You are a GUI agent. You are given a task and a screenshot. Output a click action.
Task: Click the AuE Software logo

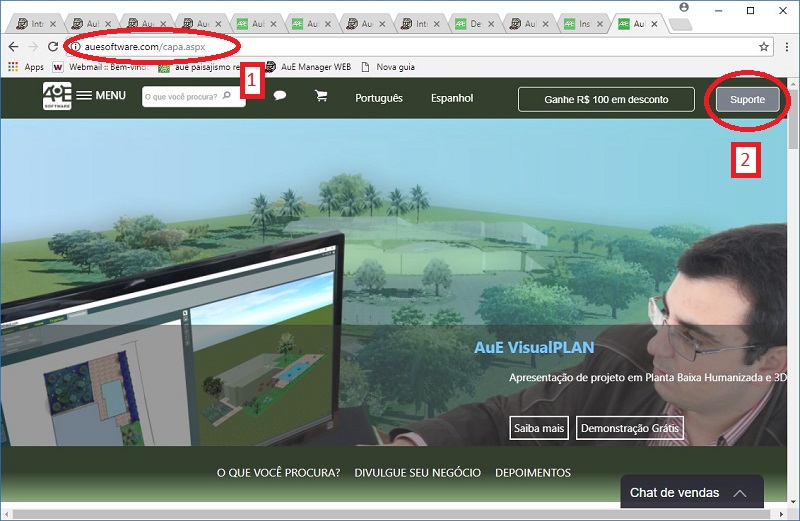coord(56,97)
